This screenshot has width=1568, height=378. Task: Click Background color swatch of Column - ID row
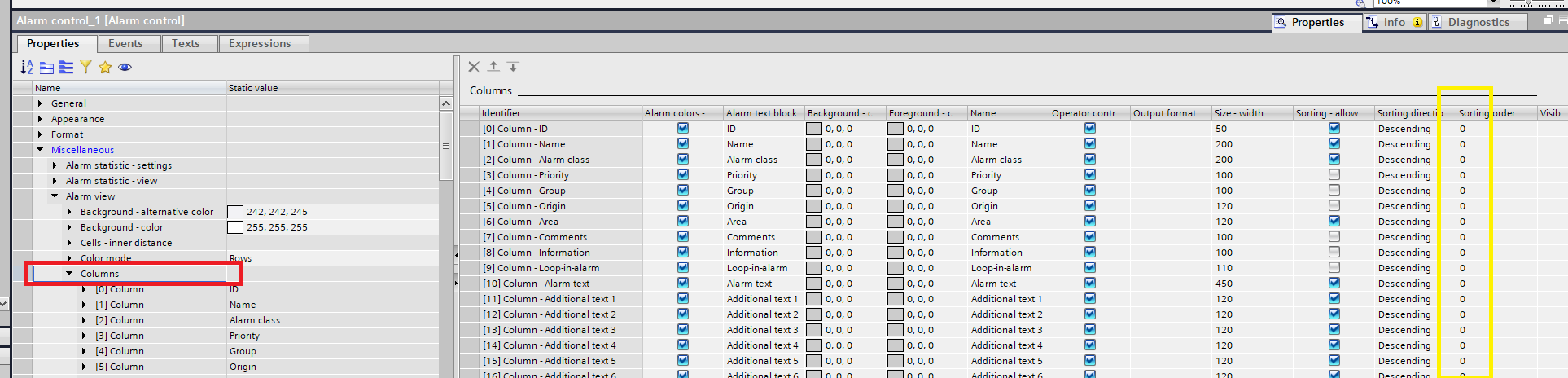[814, 129]
